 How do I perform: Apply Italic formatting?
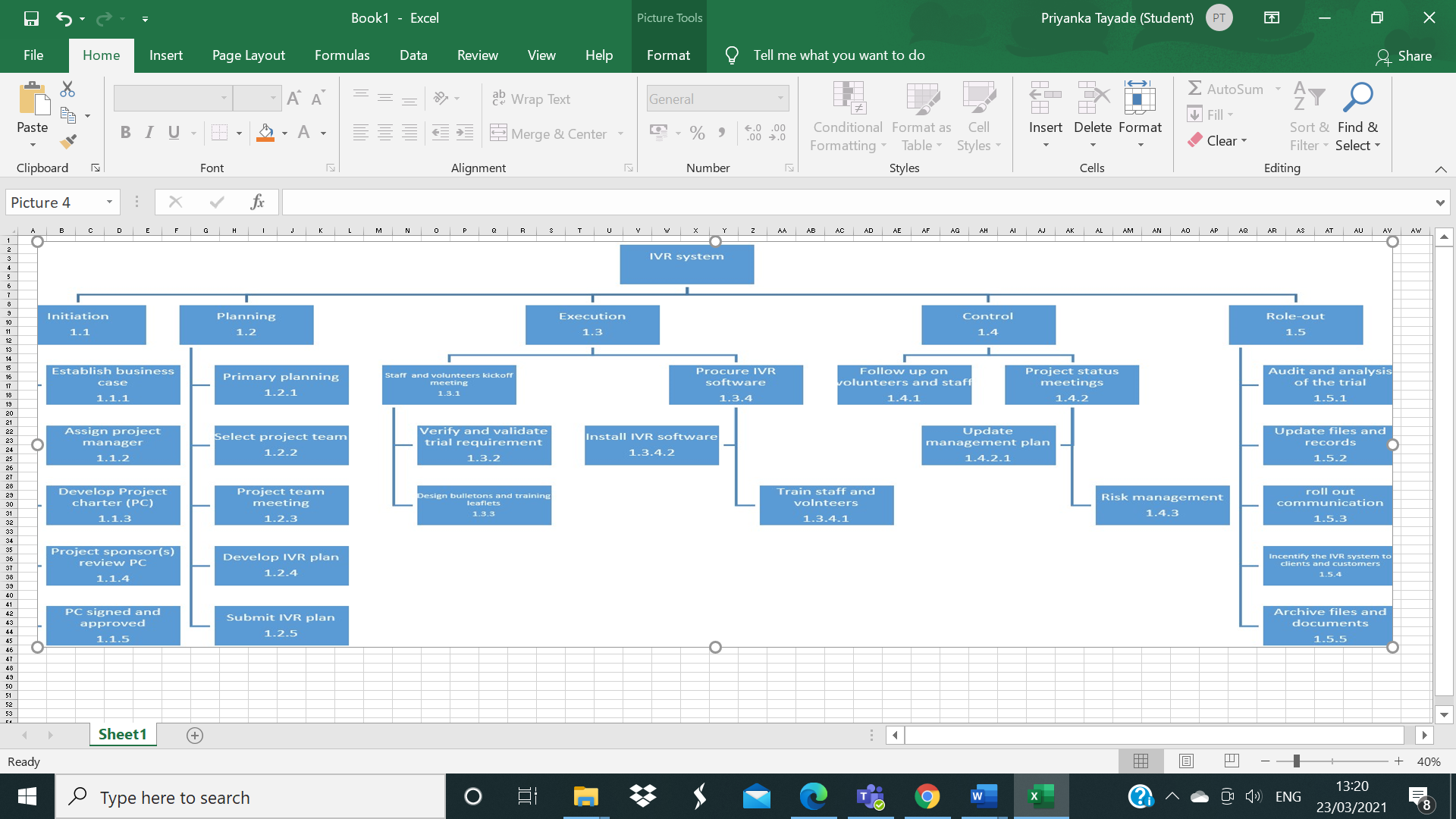[149, 132]
